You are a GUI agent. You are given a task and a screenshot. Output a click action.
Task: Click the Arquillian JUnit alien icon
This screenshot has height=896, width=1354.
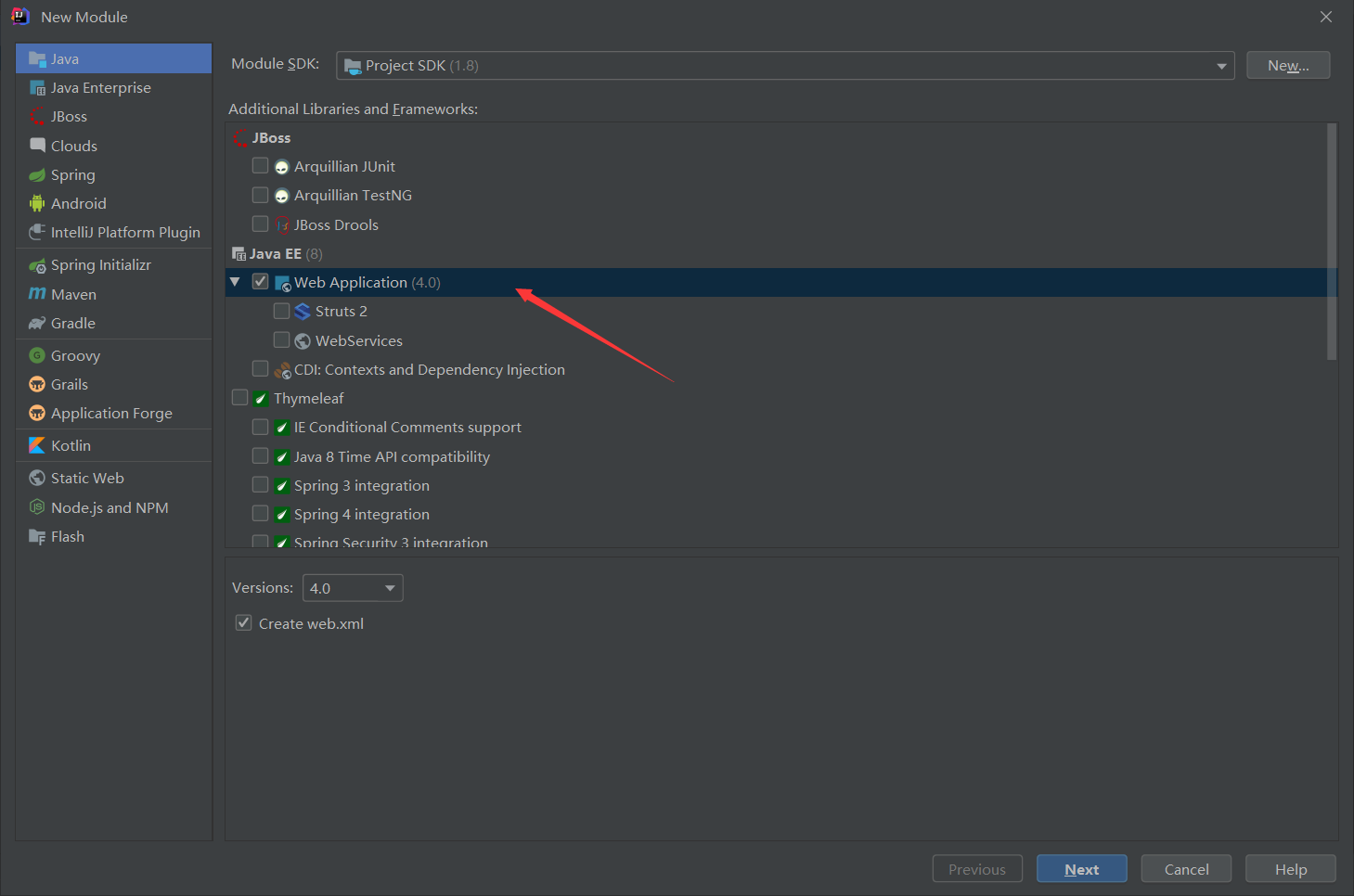point(282,167)
